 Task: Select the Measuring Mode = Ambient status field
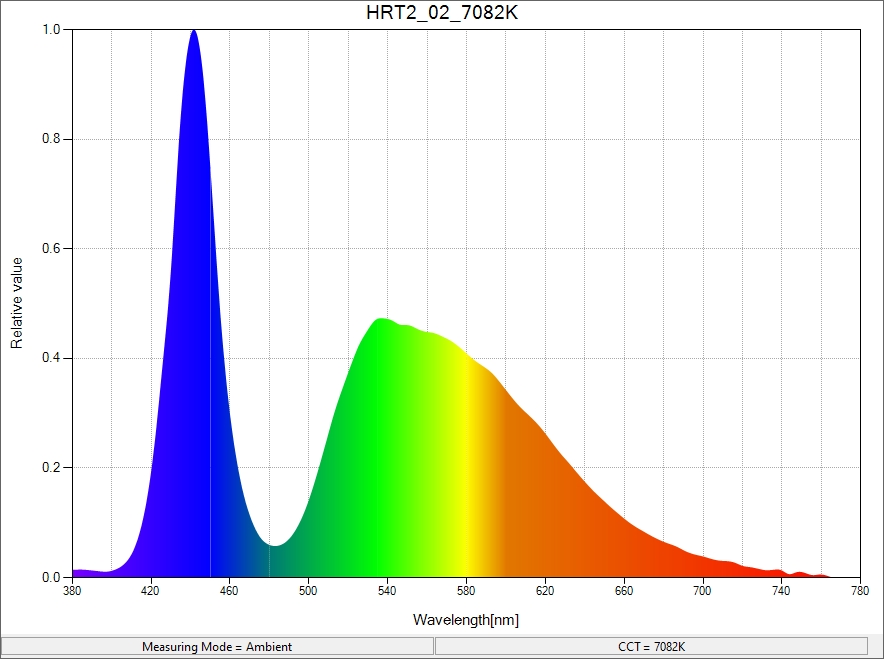point(217,646)
